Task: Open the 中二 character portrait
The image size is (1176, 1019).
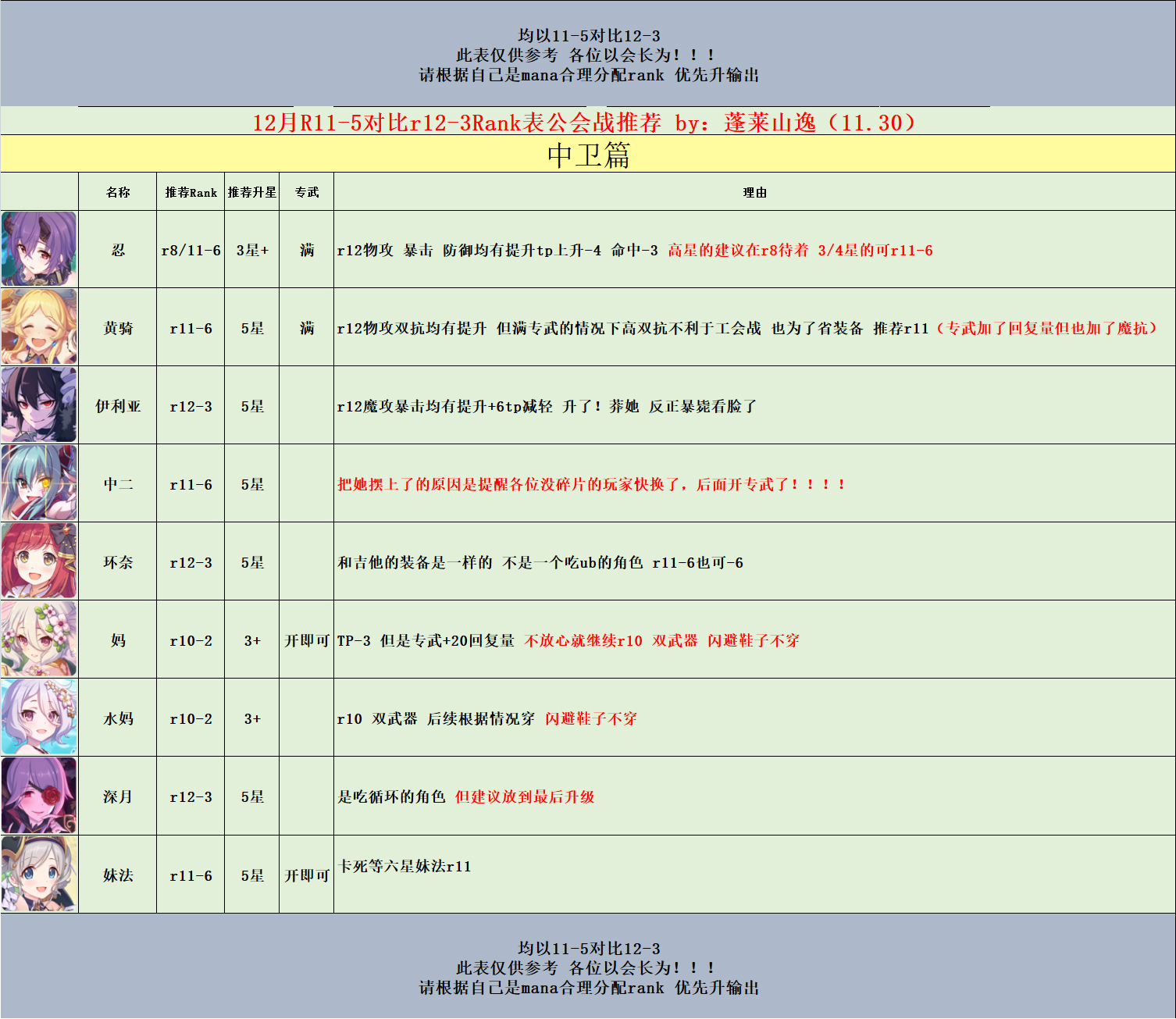Action: pos(39,483)
